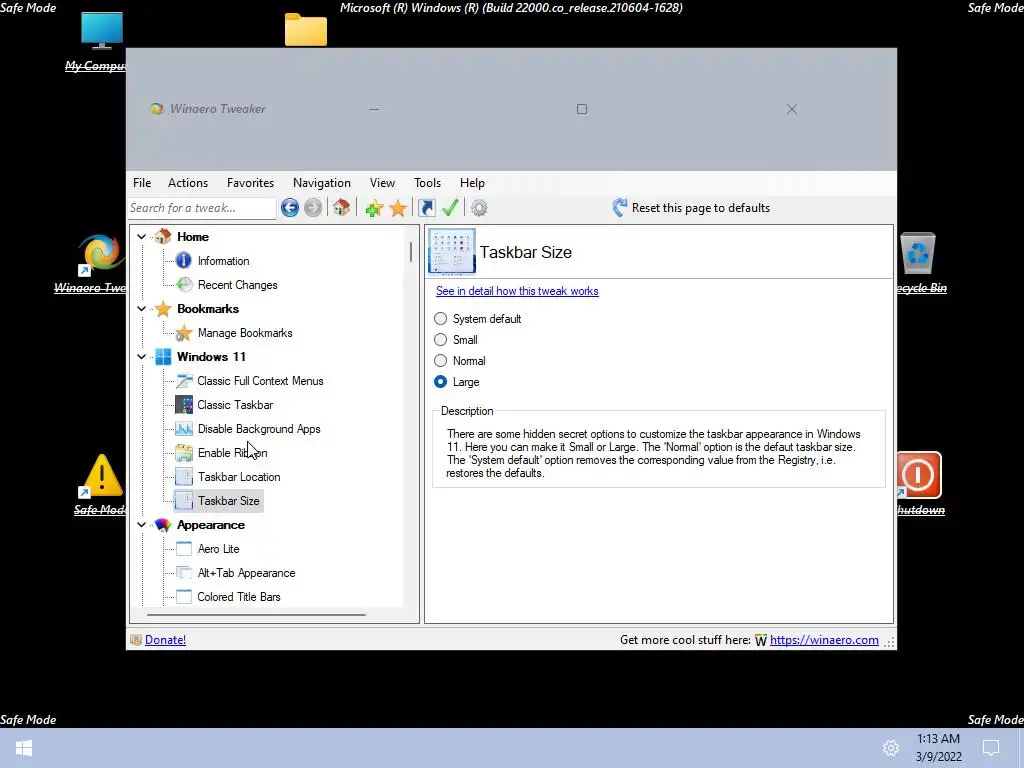Screen dimensions: 1024x768
Task: Open the notification center icon
Action: (991, 748)
